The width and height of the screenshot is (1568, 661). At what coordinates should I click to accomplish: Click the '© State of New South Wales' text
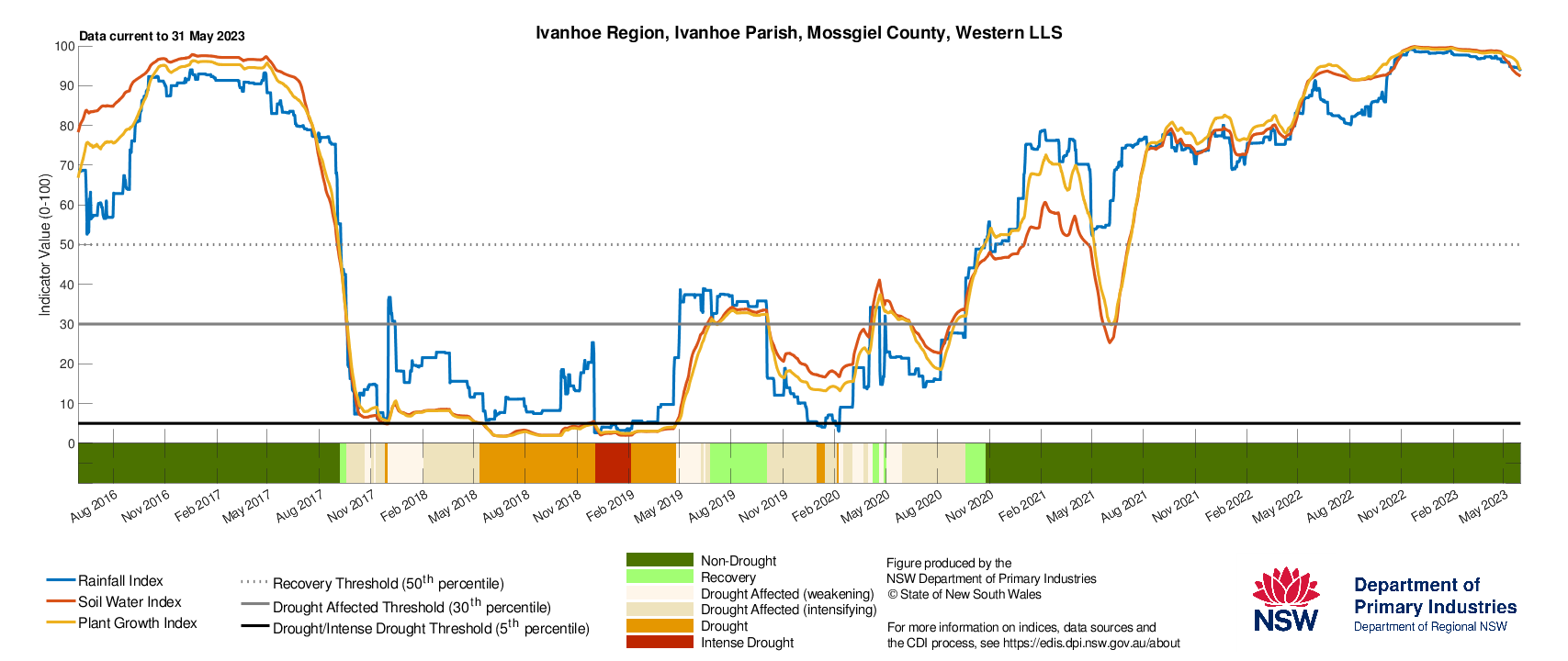click(964, 594)
